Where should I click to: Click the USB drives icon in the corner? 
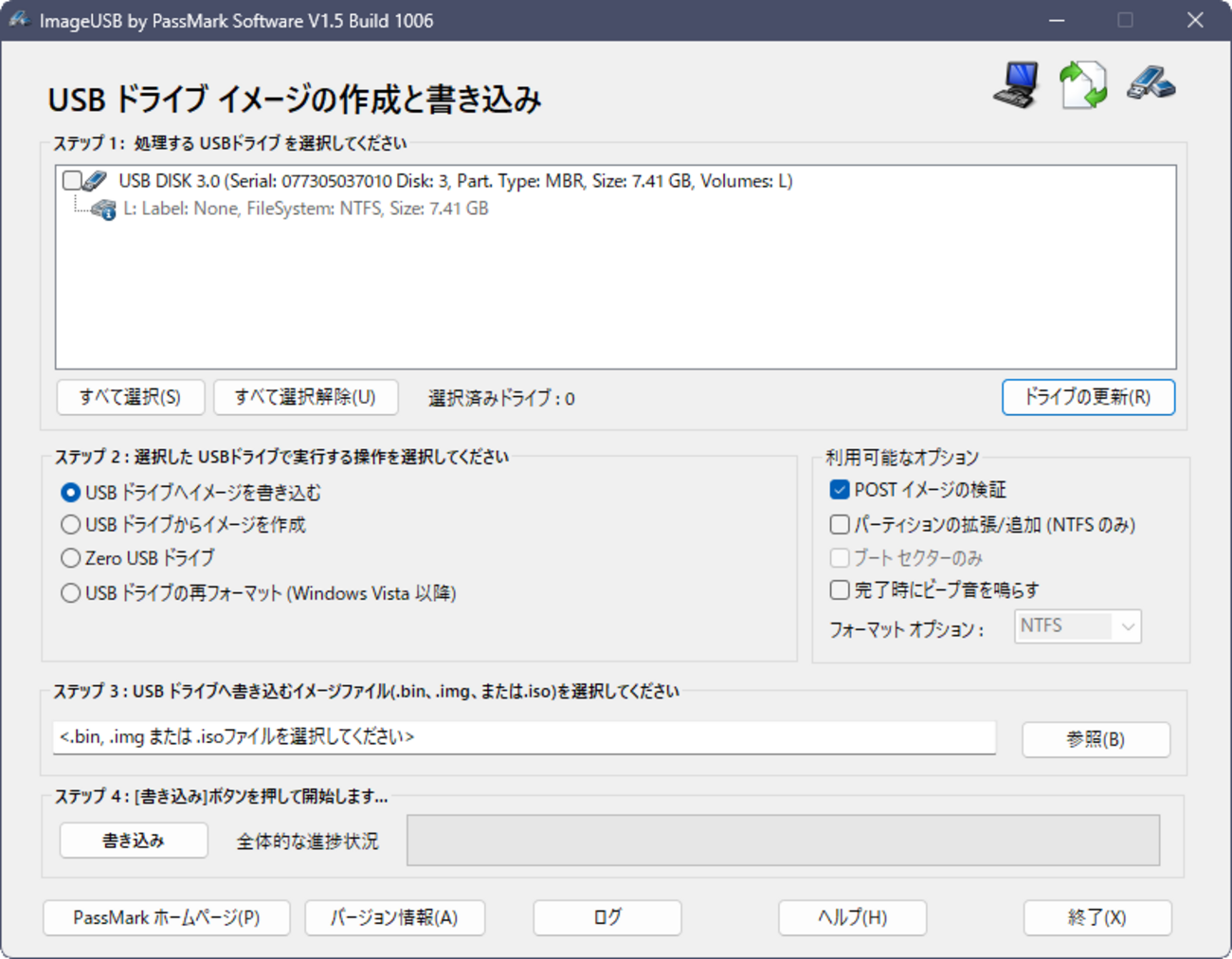point(1150,84)
